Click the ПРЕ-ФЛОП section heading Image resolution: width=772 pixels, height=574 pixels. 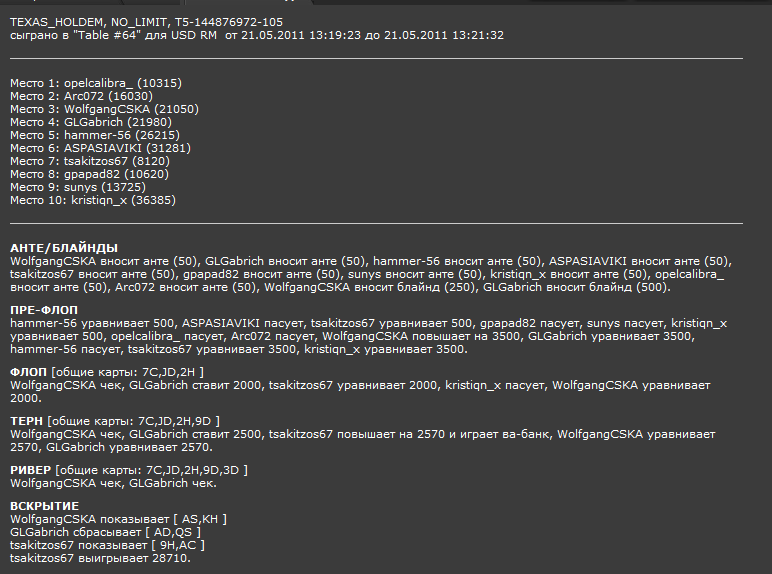(x=44, y=310)
